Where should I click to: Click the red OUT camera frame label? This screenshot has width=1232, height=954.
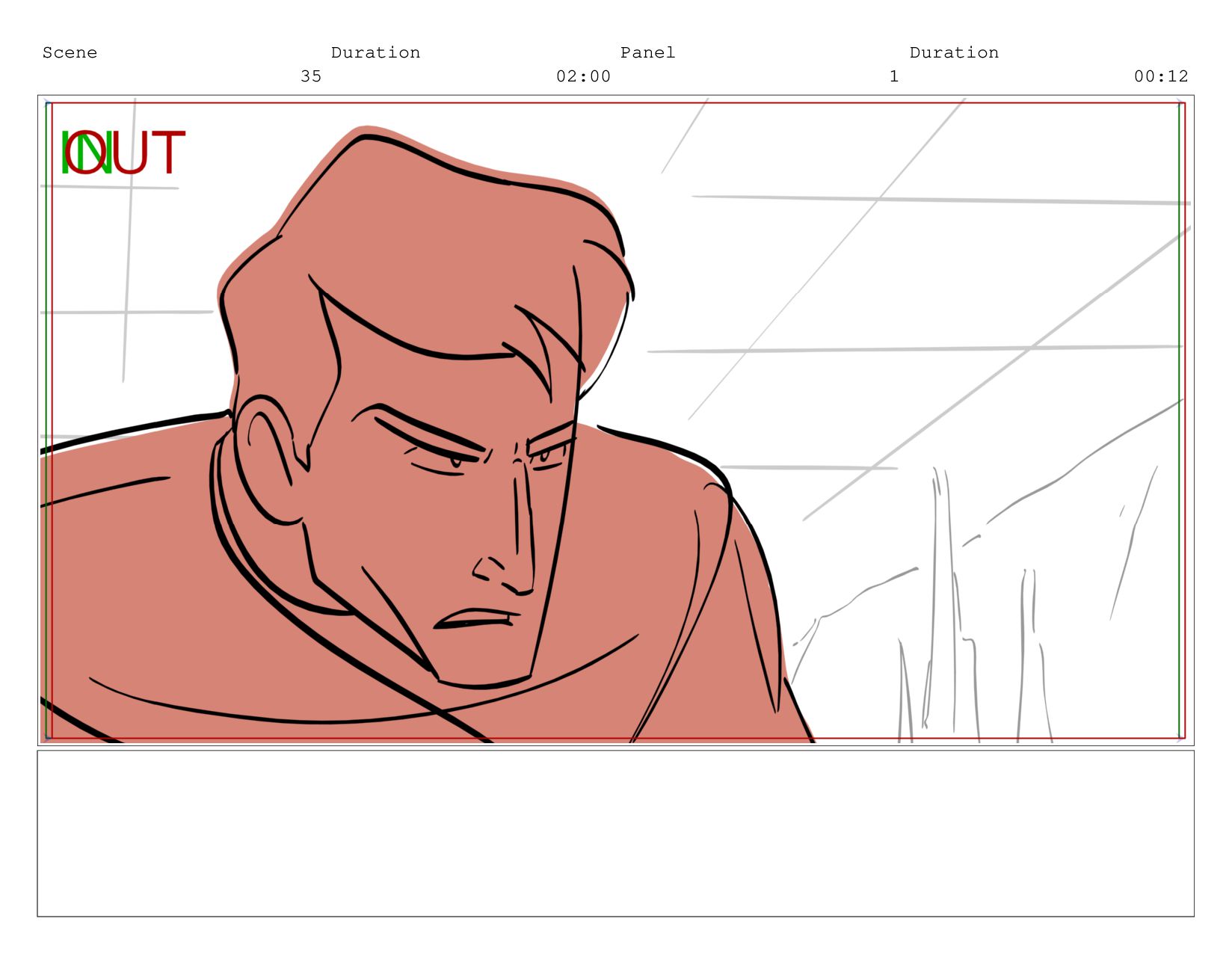125,153
